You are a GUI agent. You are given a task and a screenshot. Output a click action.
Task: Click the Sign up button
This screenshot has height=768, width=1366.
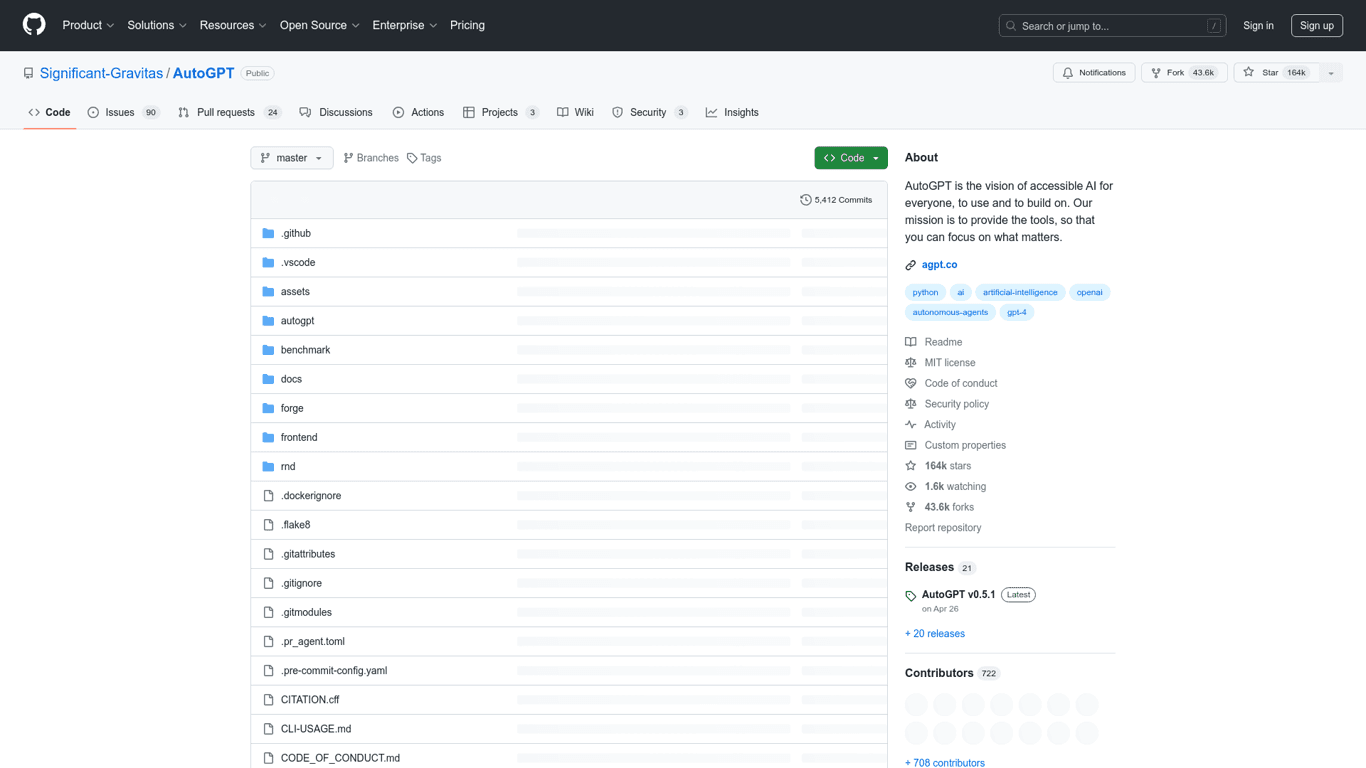1316,26
